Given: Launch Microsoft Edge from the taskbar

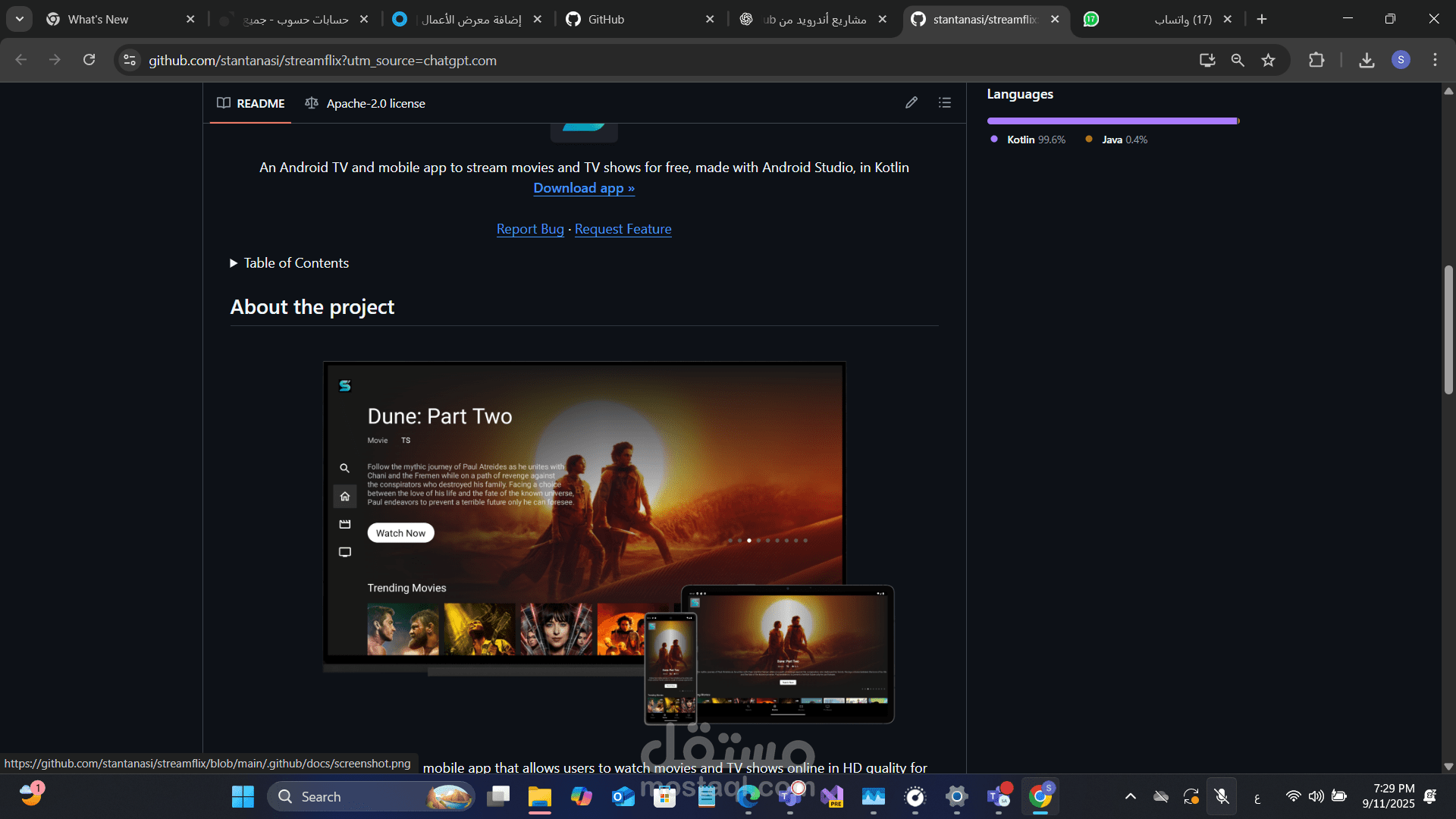Looking at the screenshot, I should coord(748,796).
